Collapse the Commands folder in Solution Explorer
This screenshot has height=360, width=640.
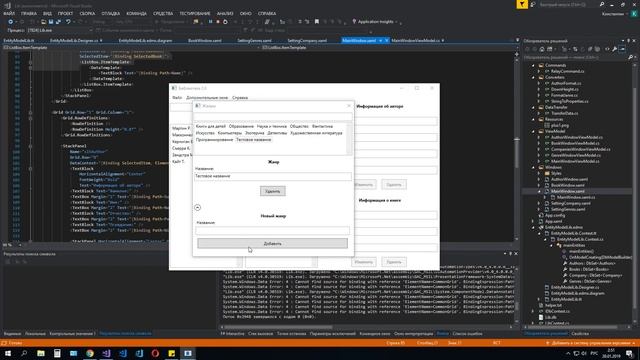pos(533,65)
